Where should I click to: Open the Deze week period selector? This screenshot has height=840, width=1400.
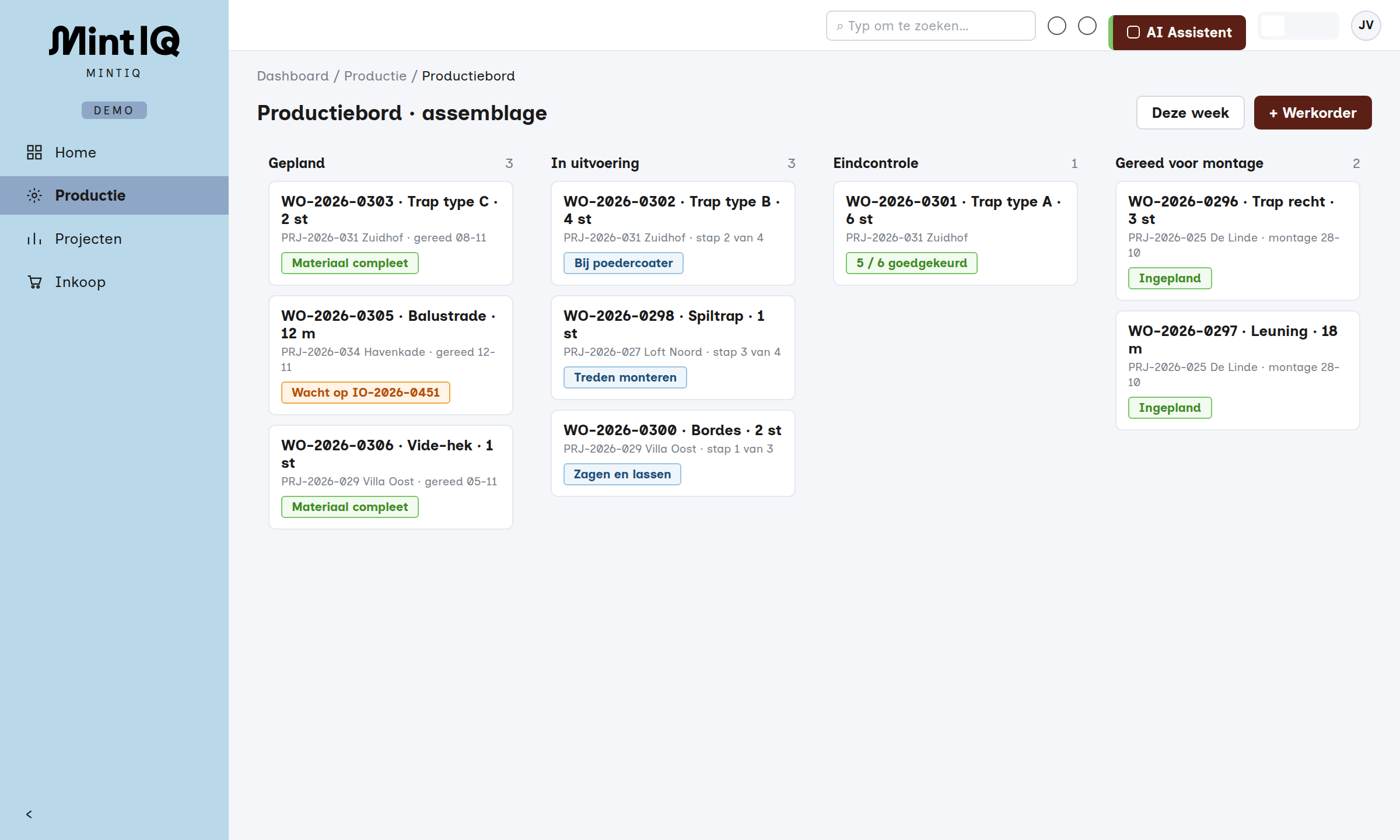[x=1190, y=113]
